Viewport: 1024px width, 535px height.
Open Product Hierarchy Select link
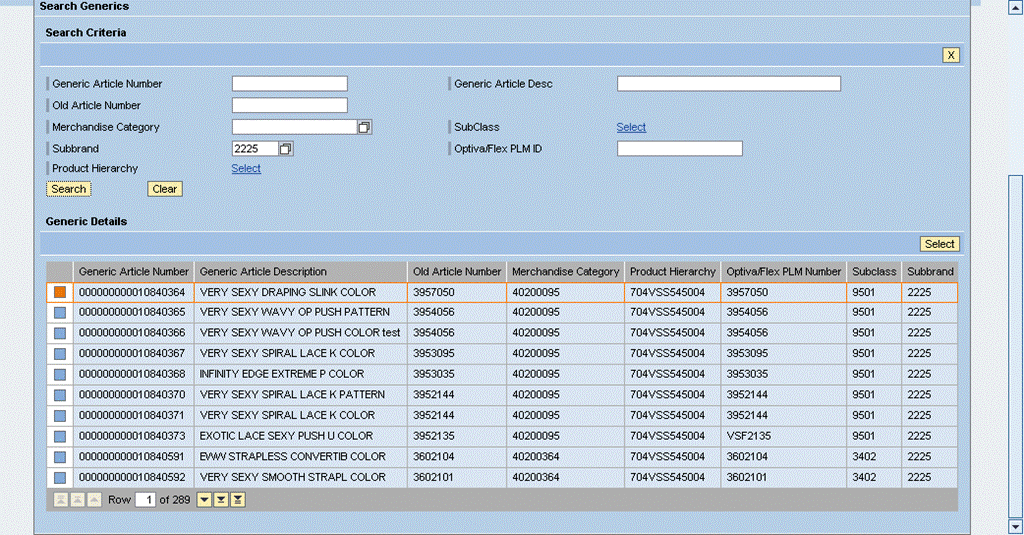point(246,169)
